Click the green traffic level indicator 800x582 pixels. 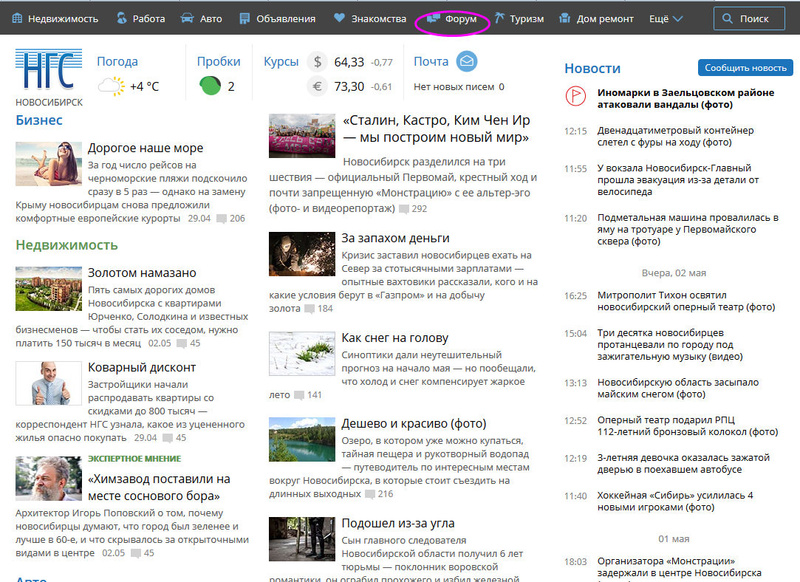tap(210, 86)
